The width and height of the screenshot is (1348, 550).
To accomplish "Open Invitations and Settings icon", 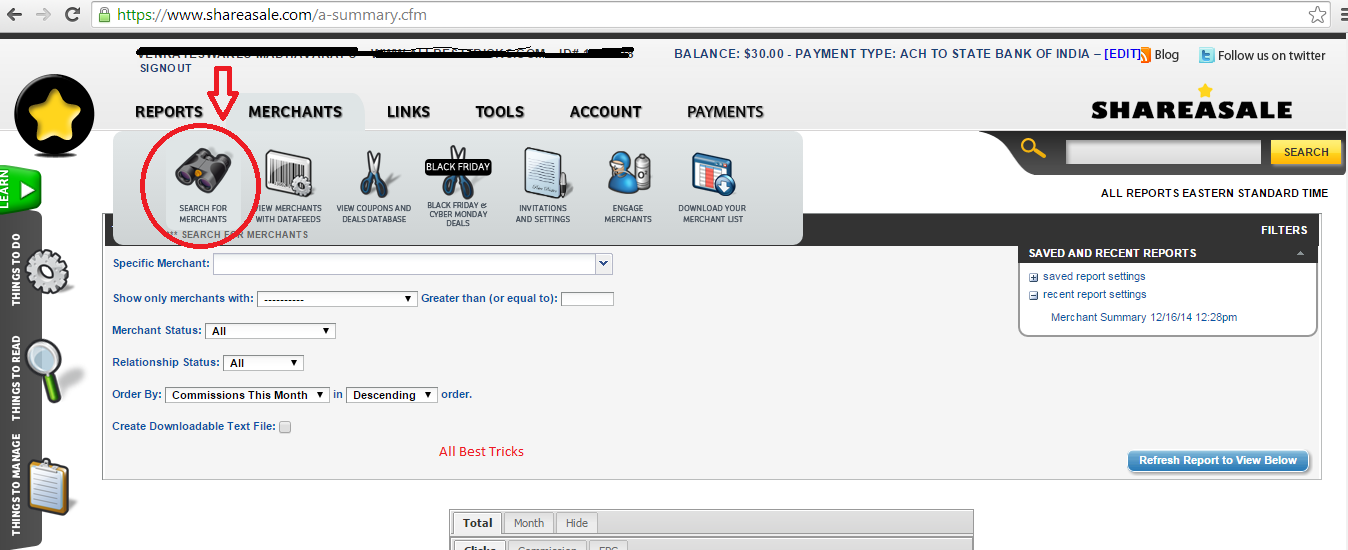I will 544,174.
